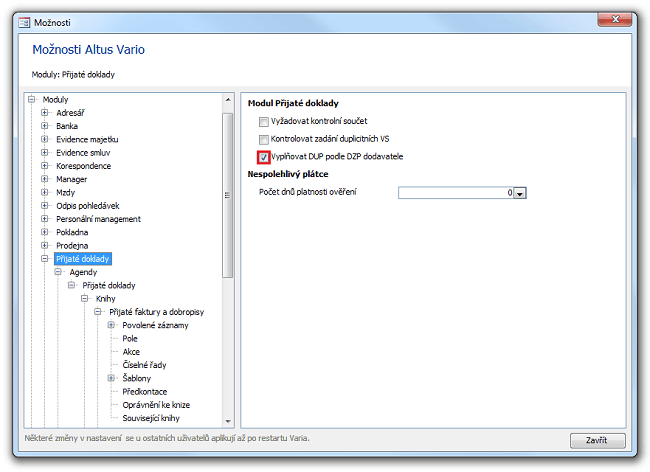Click the Zavřít button
The image size is (650, 472).
pos(597,440)
